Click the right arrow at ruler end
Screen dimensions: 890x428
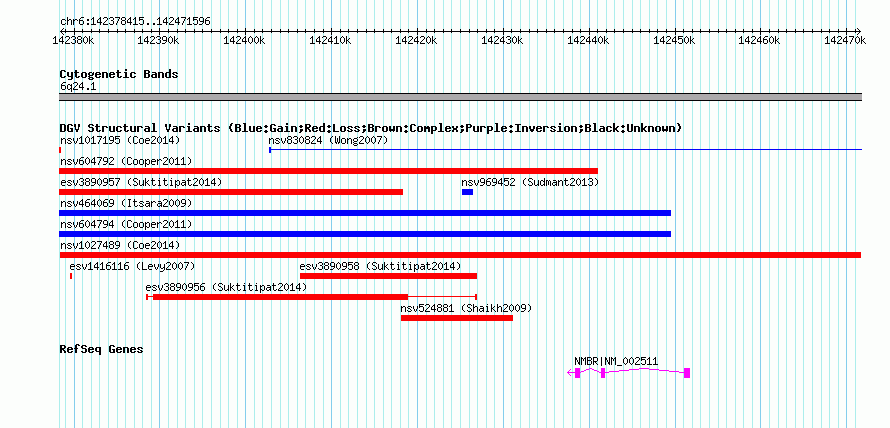[x=859, y=31]
